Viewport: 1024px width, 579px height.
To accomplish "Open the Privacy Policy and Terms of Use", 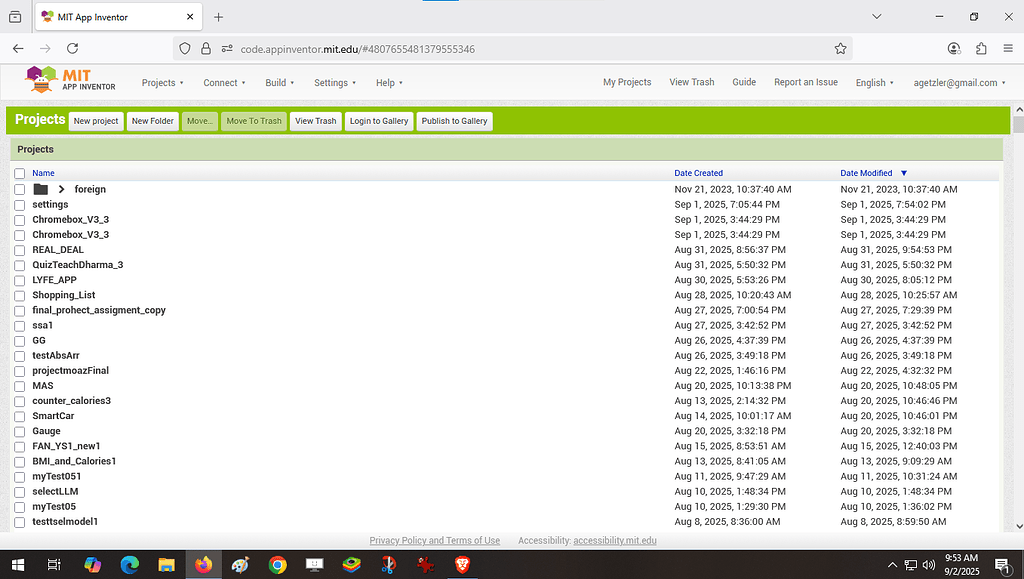I will click(x=435, y=540).
